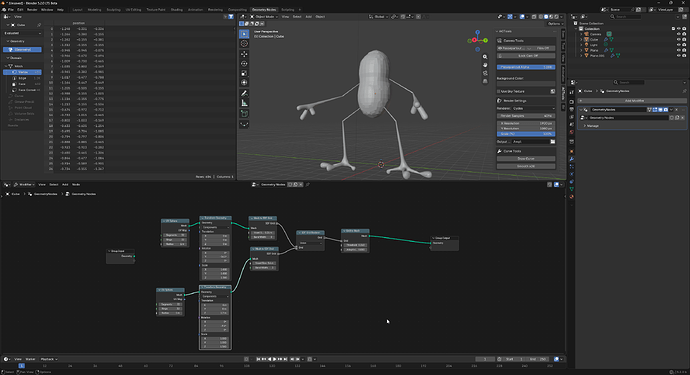Open the Help menu

(60, 10)
